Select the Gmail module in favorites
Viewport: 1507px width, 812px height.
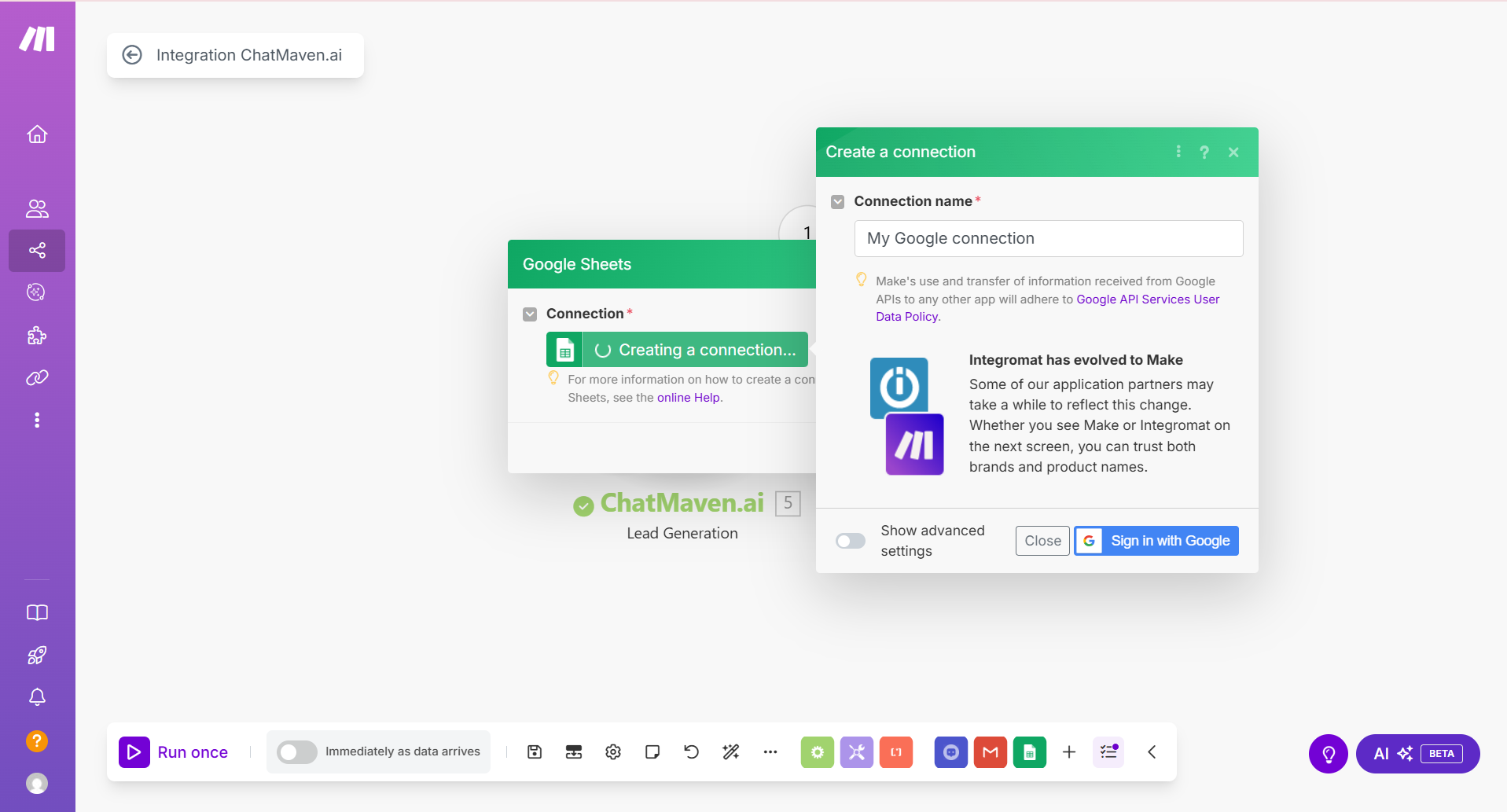(990, 752)
